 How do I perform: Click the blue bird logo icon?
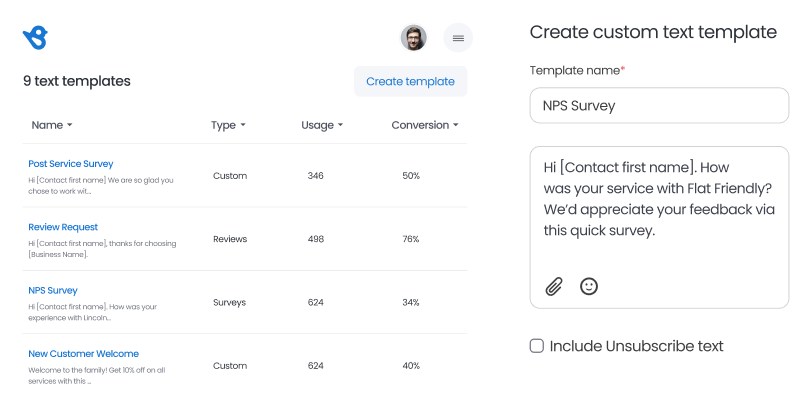(35, 38)
